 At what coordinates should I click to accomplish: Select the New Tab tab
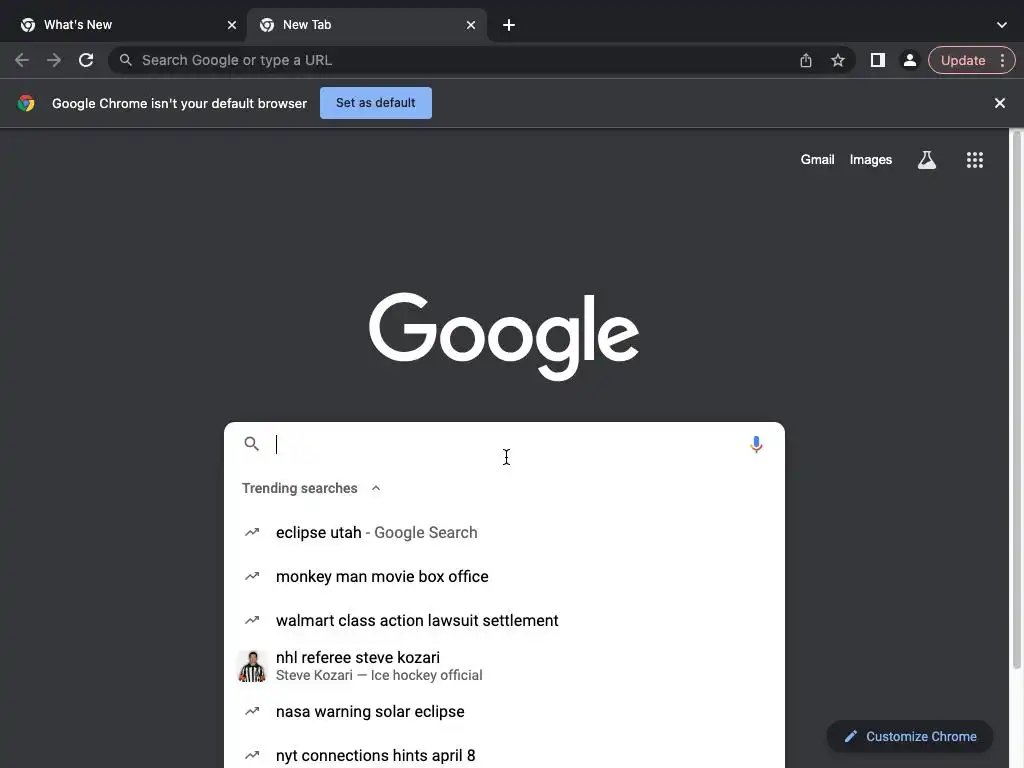point(367,25)
